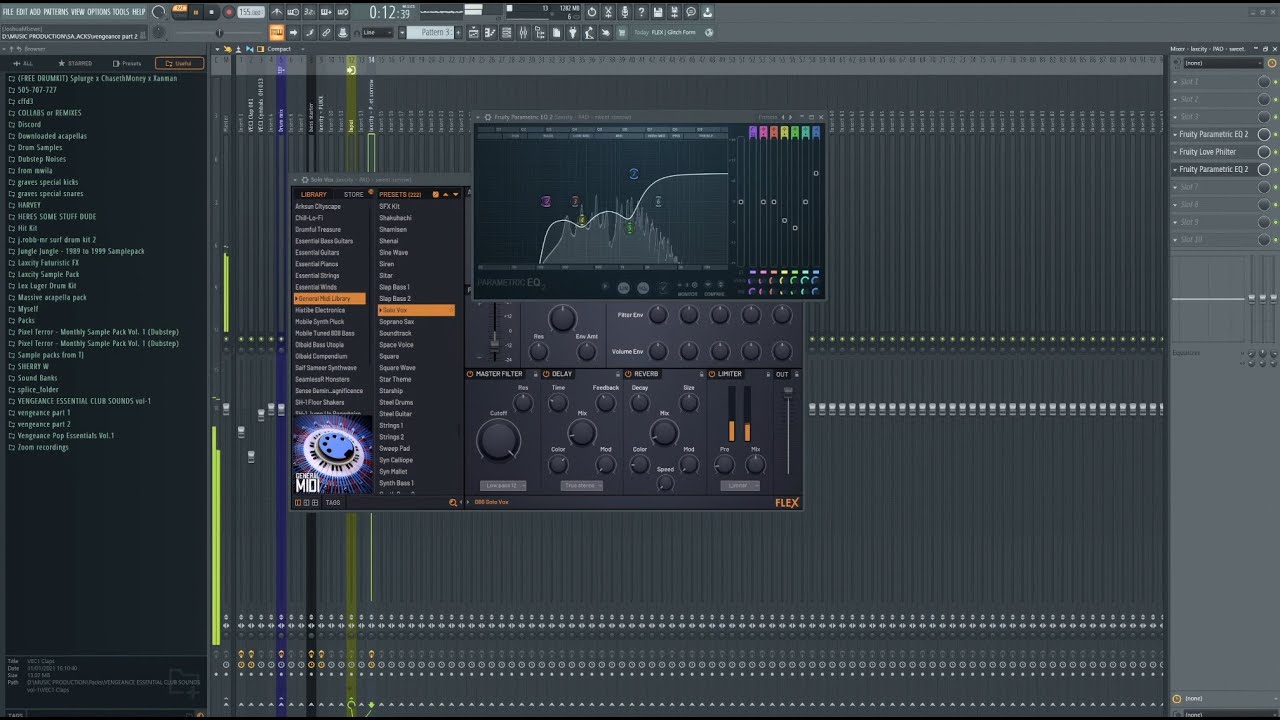1280x720 pixels.
Task: Open the OPTIONS menu
Action: click(x=99, y=12)
